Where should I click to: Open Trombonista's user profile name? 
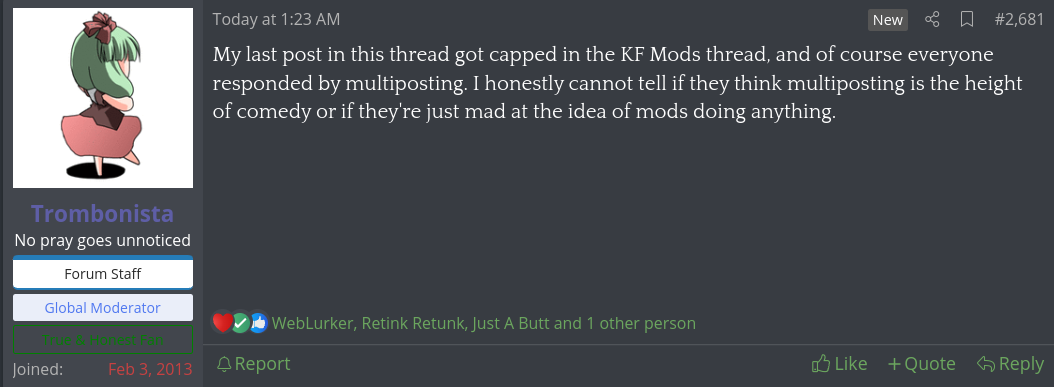[102, 214]
